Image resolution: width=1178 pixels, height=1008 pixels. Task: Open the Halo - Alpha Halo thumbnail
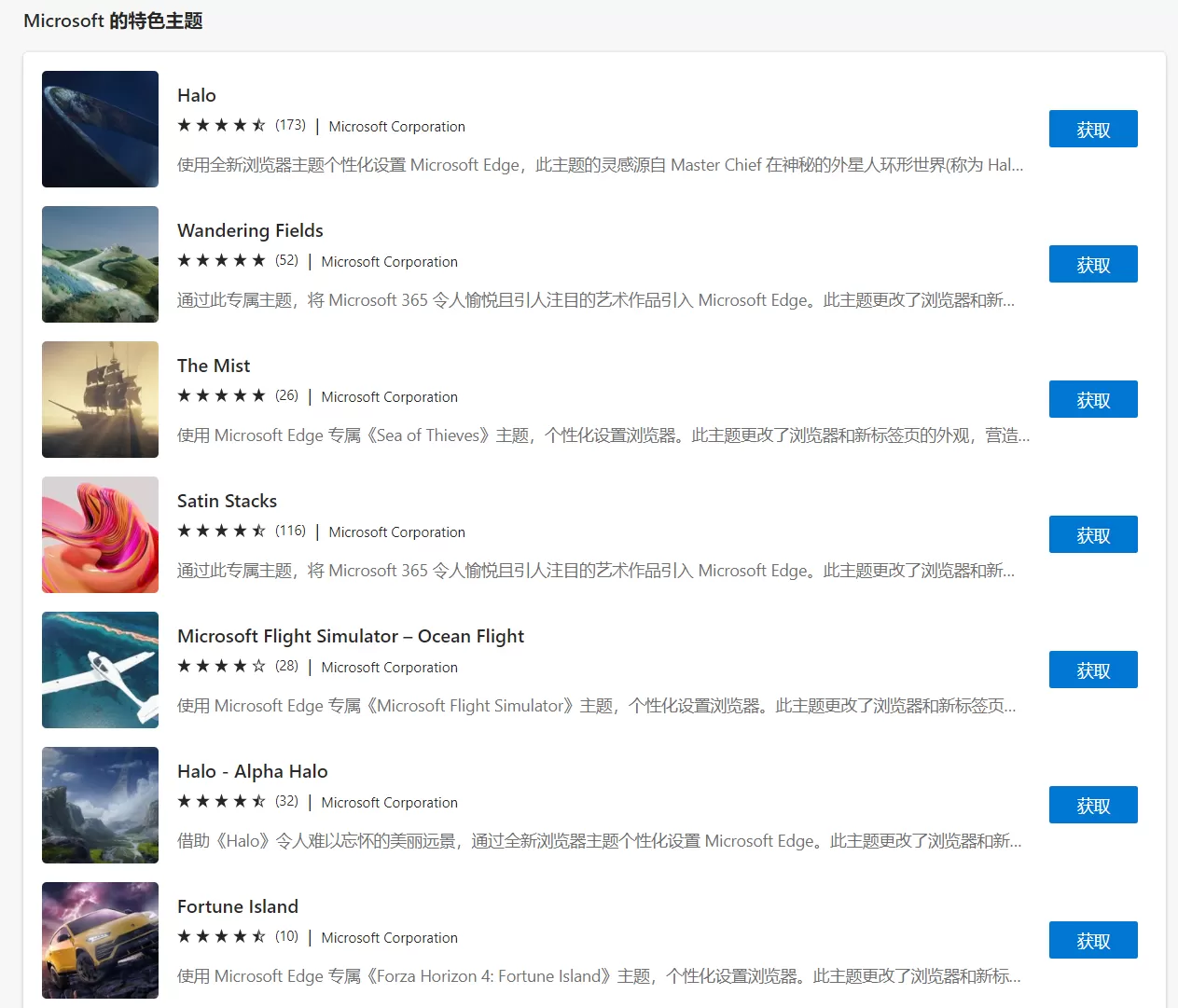click(100, 805)
